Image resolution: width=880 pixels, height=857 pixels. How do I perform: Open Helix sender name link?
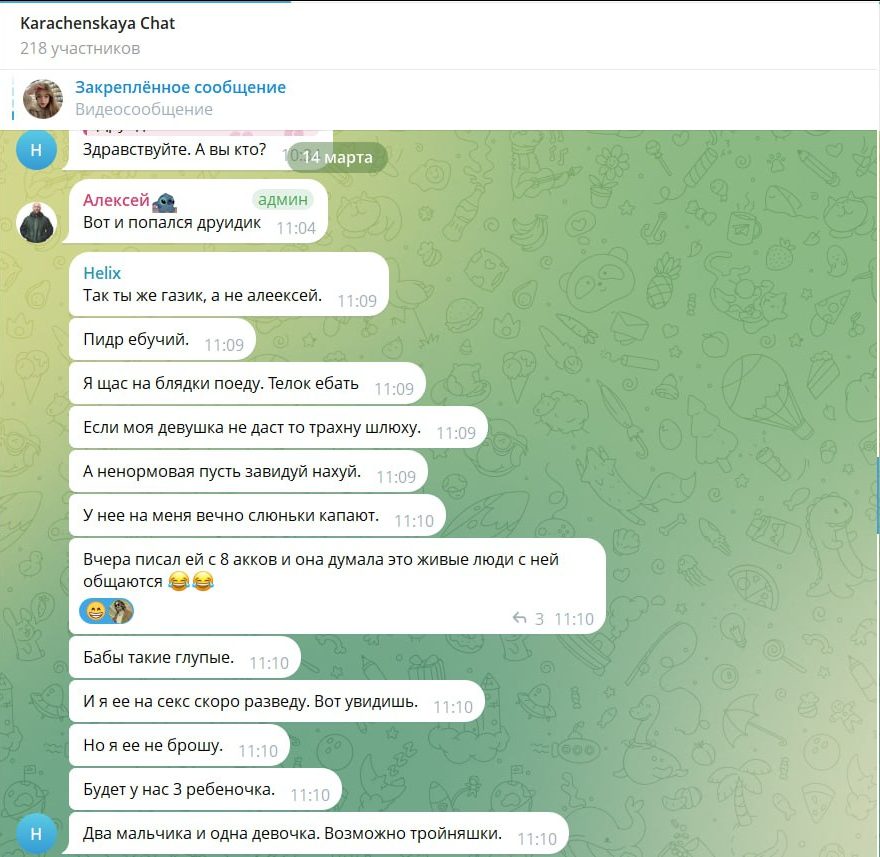tap(102, 273)
